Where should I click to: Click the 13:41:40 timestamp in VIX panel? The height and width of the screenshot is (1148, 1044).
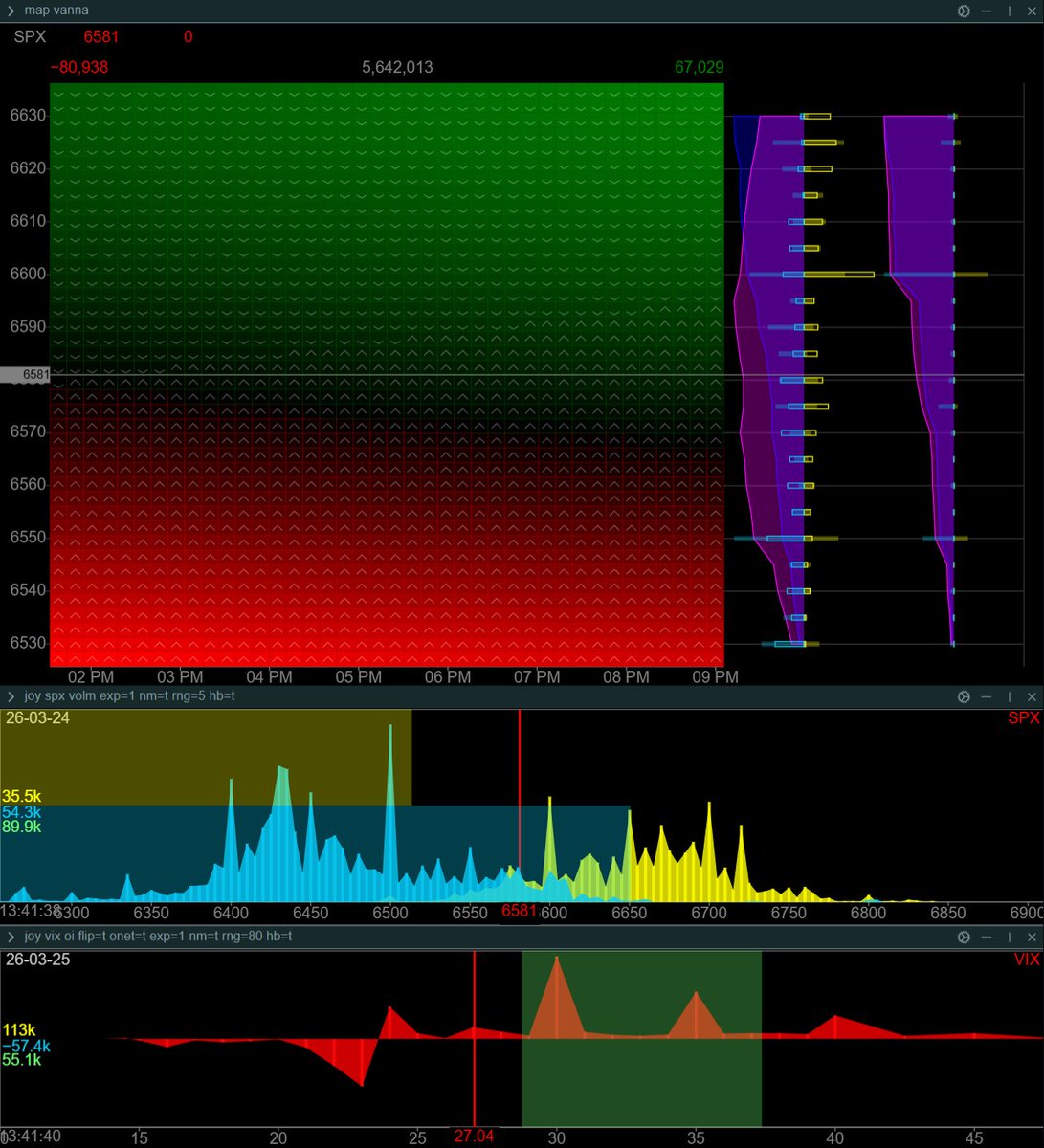point(31,1136)
